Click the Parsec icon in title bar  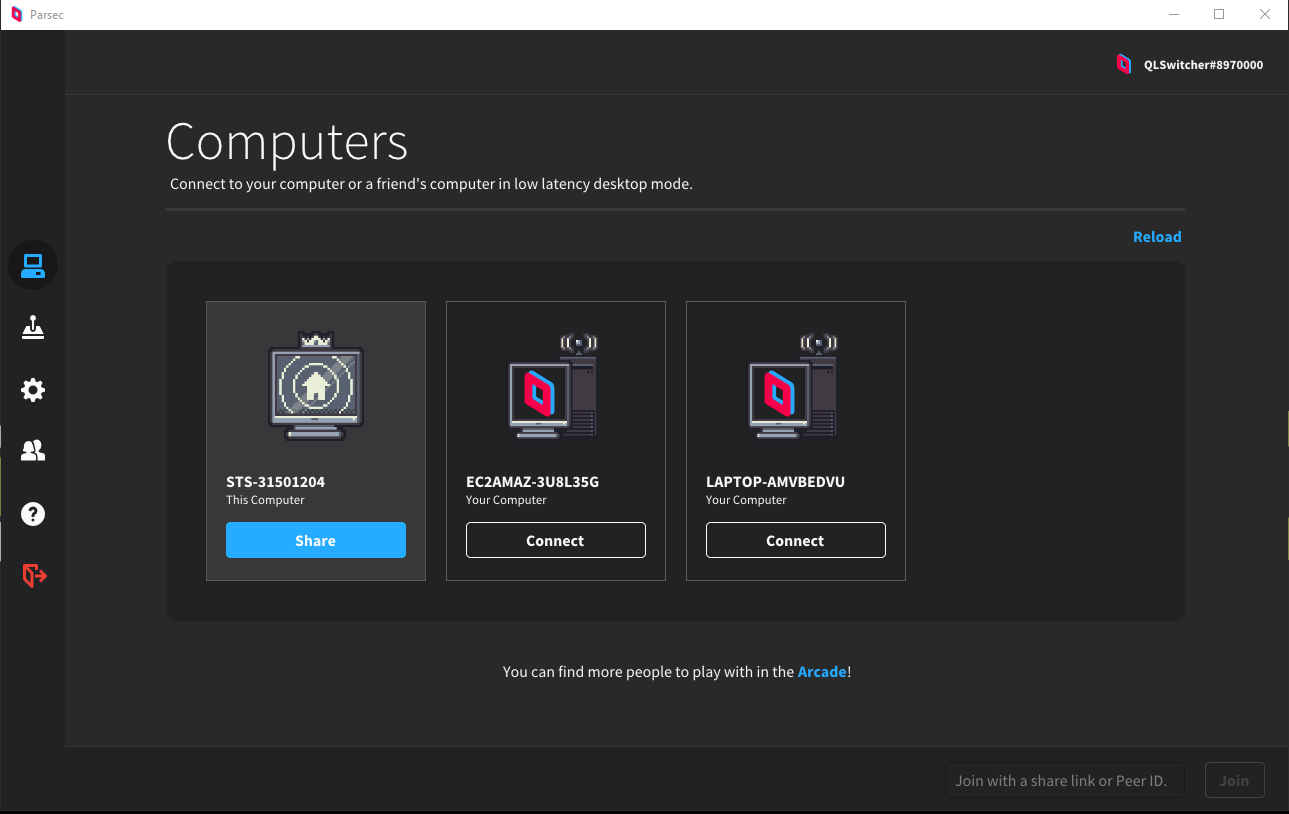[x=16, y=14]
